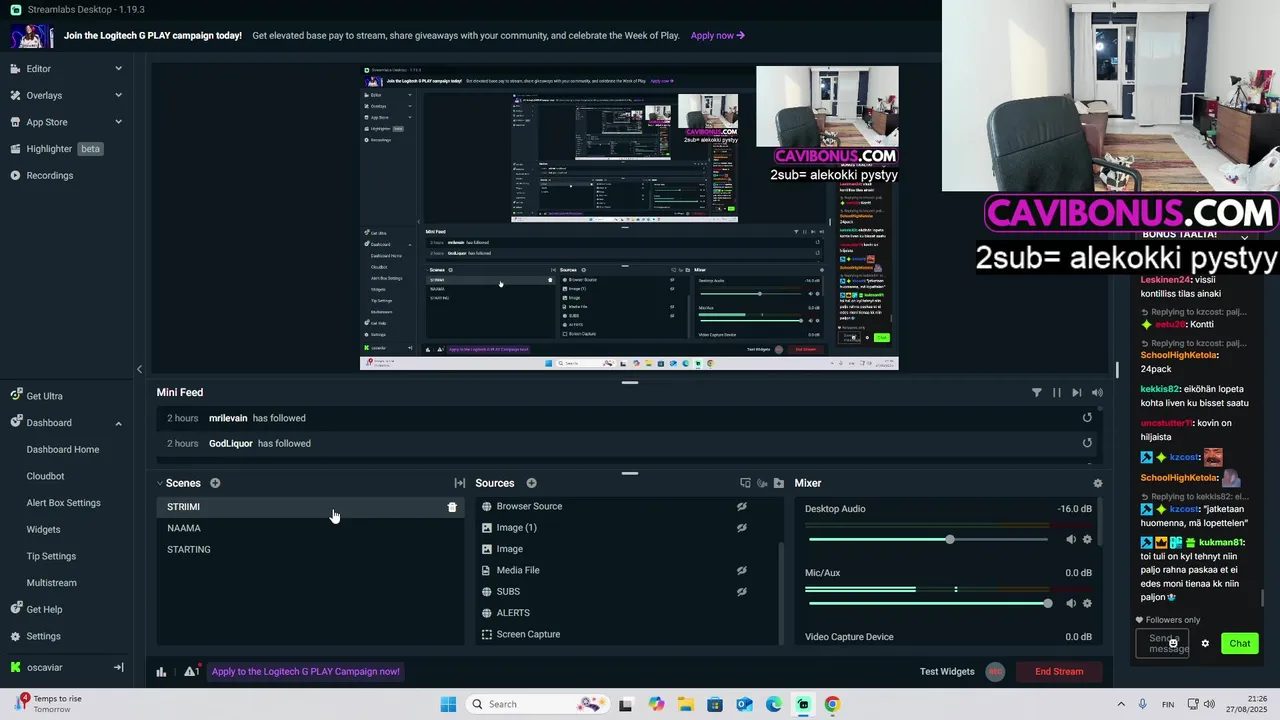This screenshot has width=1280, height=720.
Task: Add a source folder
Action: tap(779, 483)
